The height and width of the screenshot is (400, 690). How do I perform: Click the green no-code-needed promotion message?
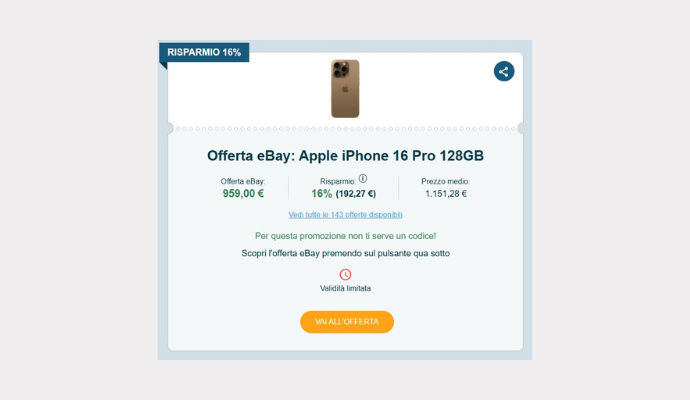point(345,236)
